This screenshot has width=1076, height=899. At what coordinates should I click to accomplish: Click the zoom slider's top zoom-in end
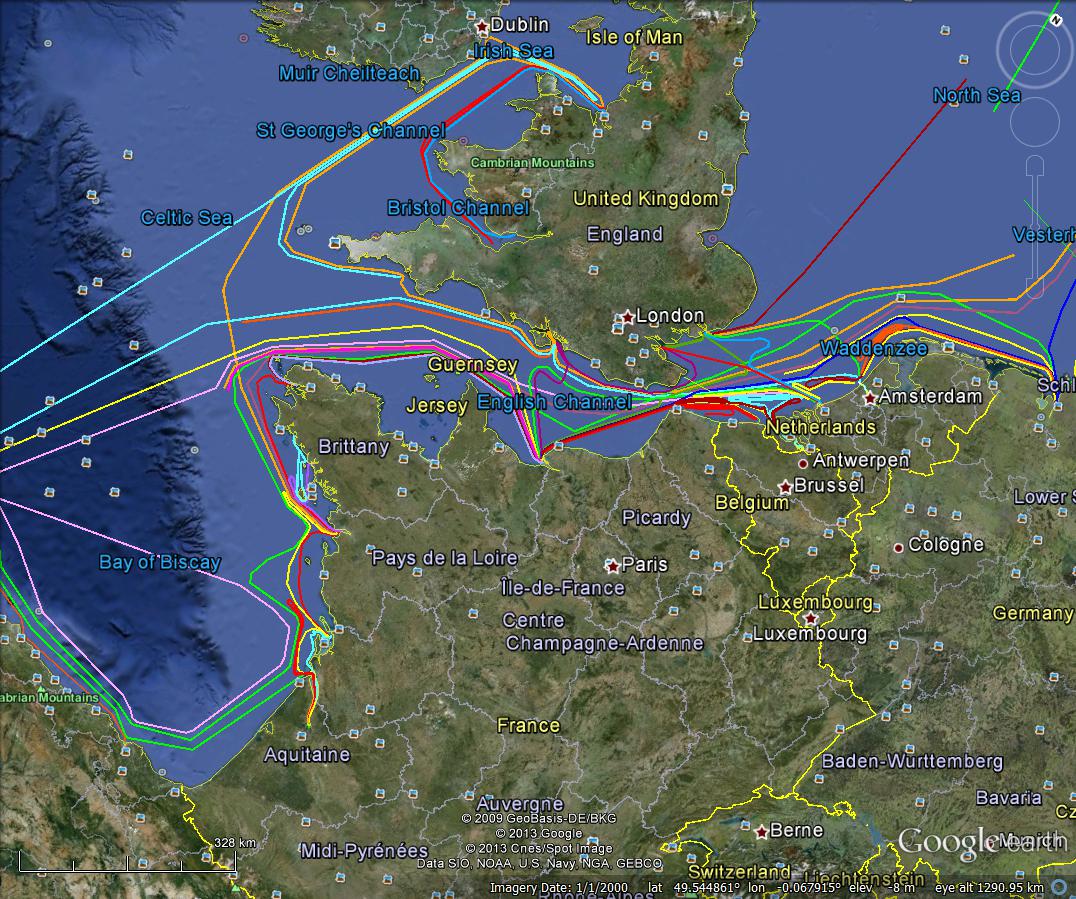pos(1035,164)
